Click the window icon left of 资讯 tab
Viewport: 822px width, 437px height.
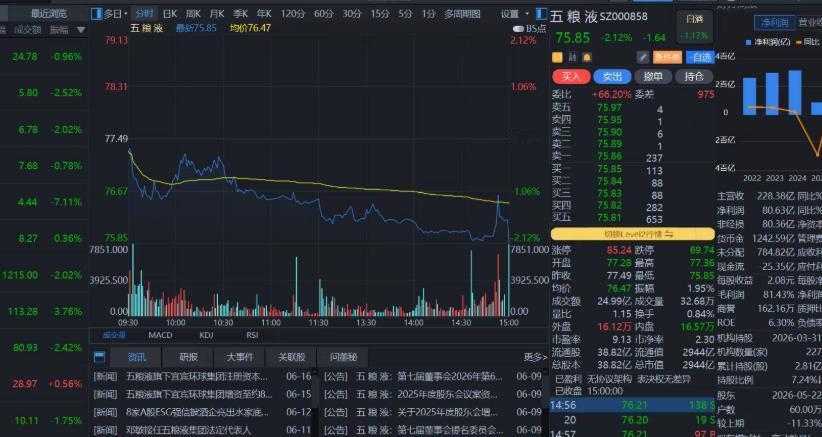point(99,357)
